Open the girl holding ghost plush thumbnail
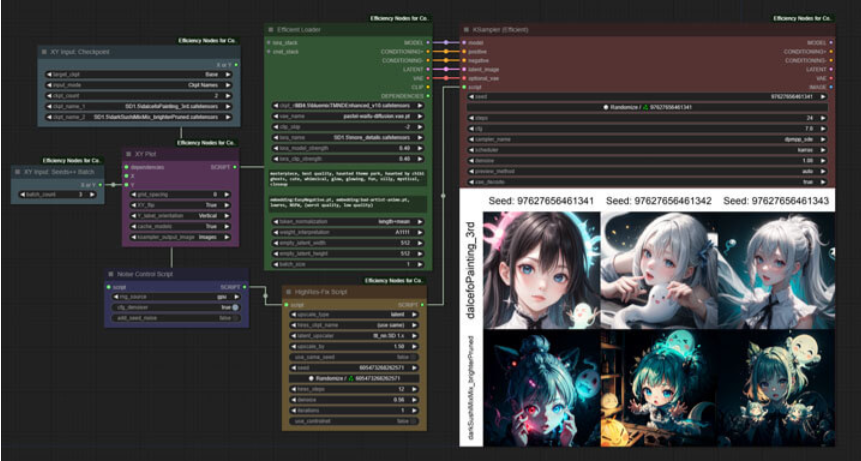 (659, 271)
